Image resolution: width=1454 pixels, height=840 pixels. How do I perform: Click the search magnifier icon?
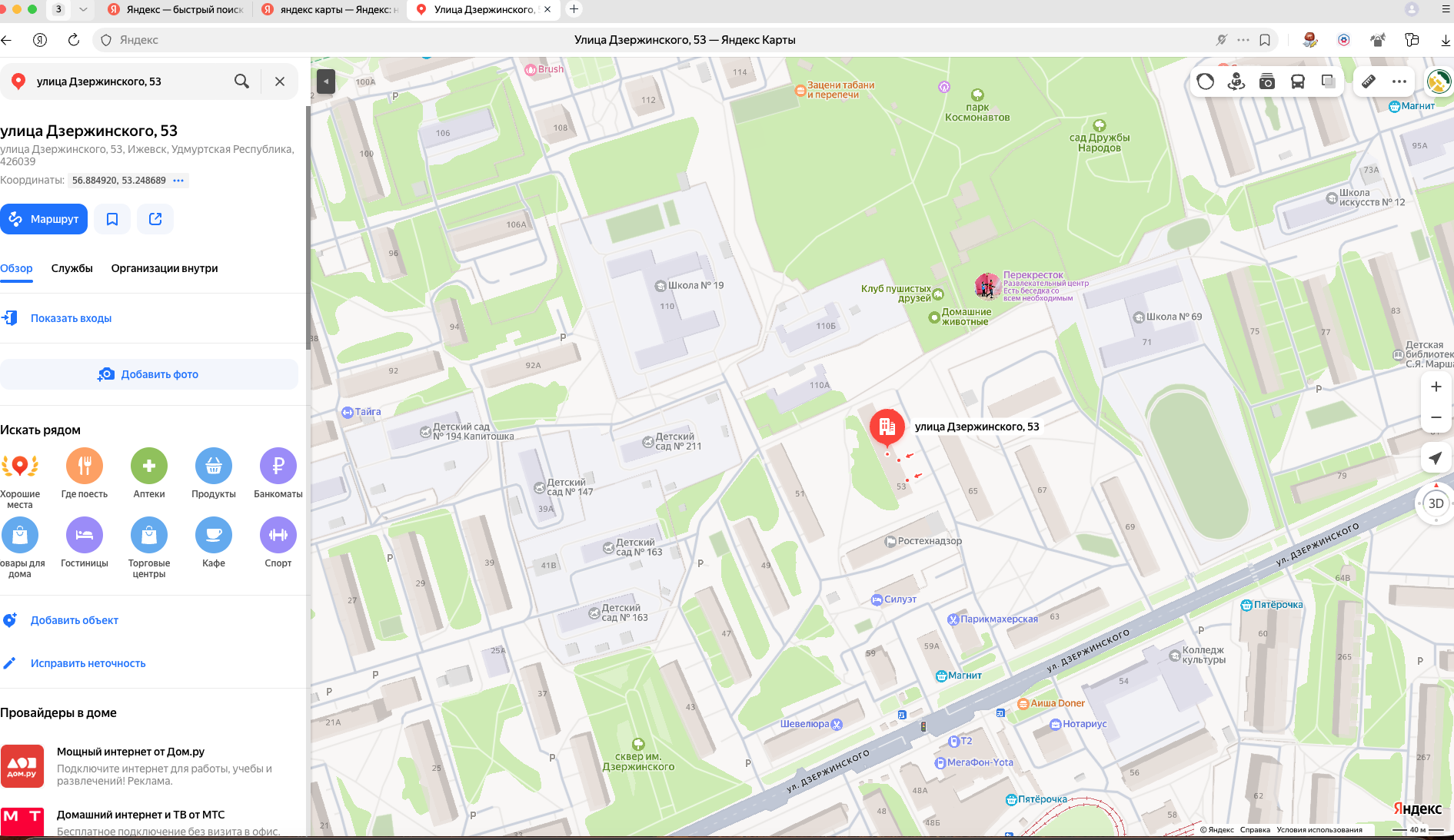(241, 81)
